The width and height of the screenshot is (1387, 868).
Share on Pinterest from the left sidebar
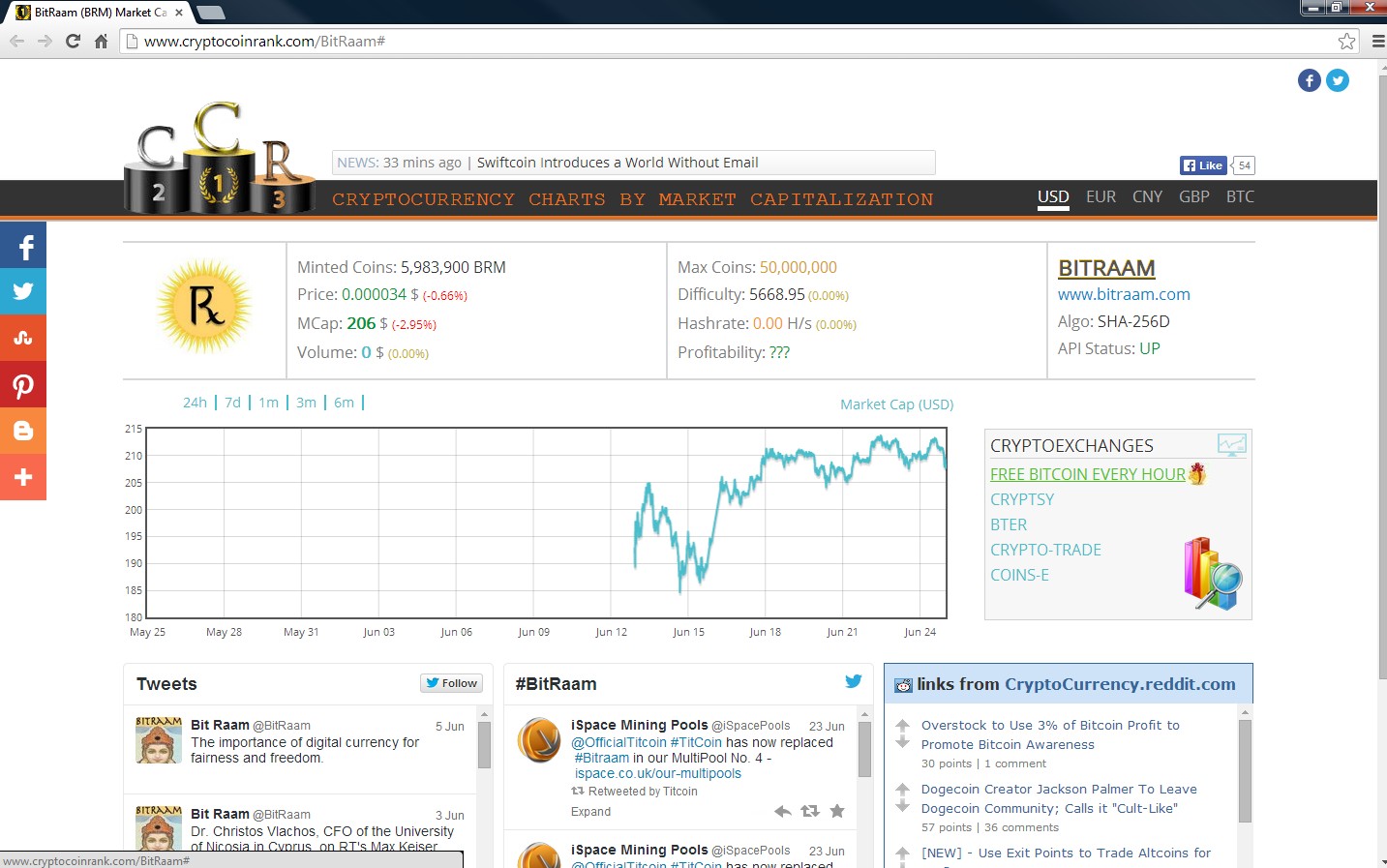pos(23,384)
